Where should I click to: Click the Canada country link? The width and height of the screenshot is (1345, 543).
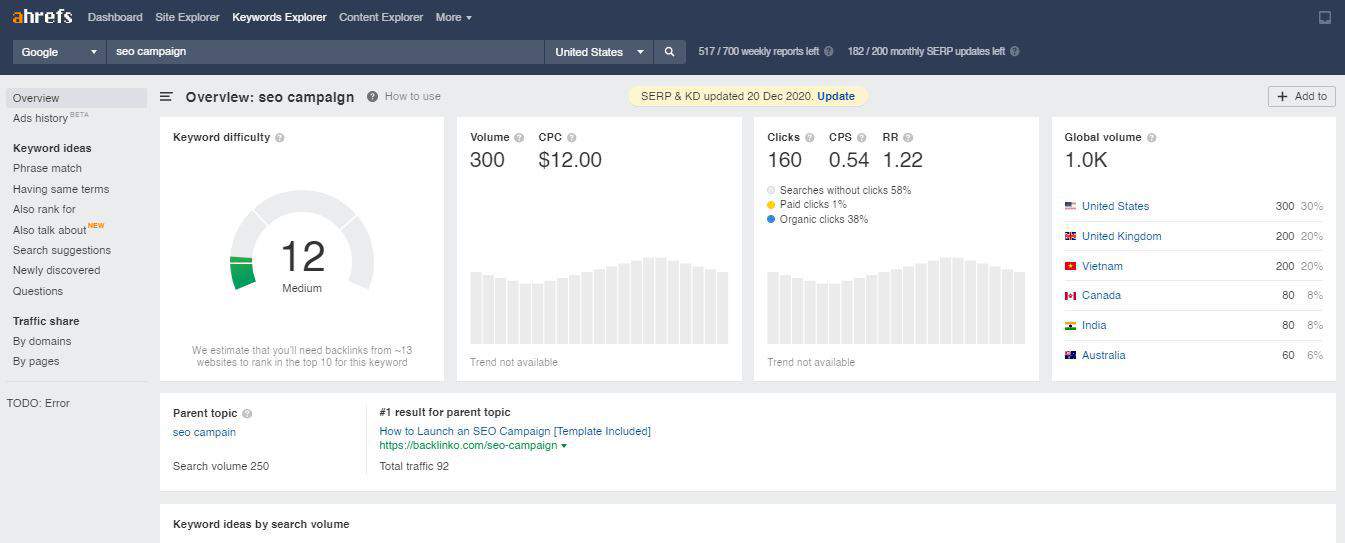(x=1101, y=295)
